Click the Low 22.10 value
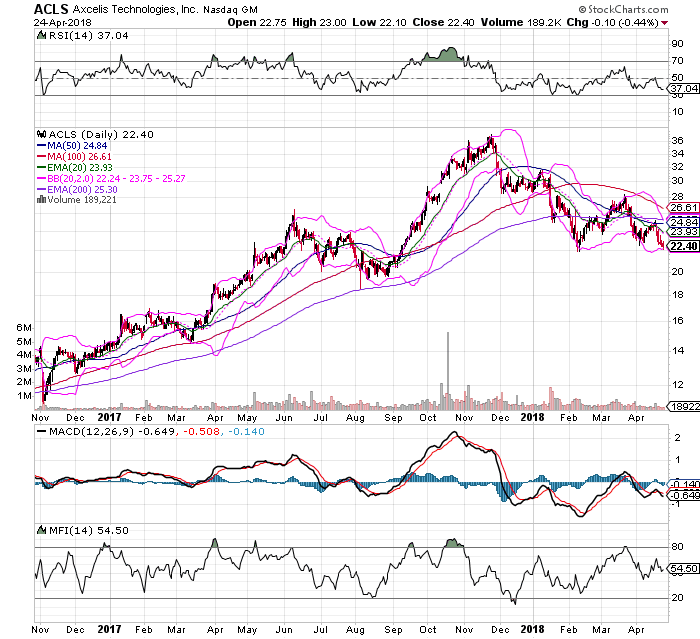 (x=379, y=22)
